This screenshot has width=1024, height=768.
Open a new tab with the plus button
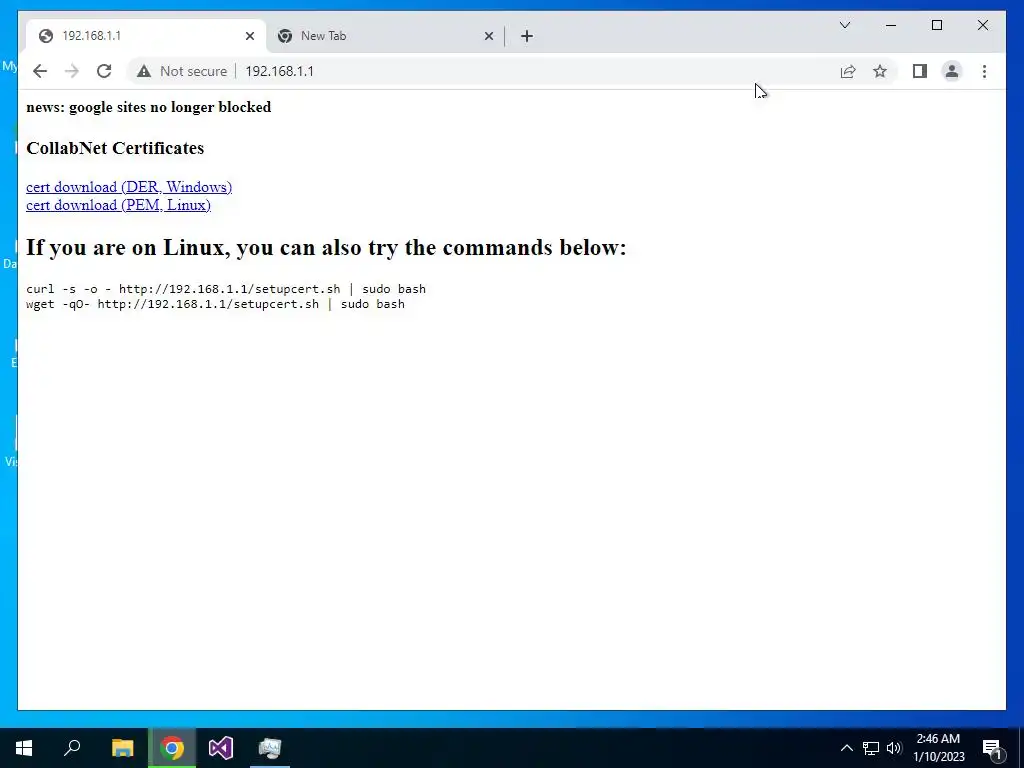[x=527, y=36]
